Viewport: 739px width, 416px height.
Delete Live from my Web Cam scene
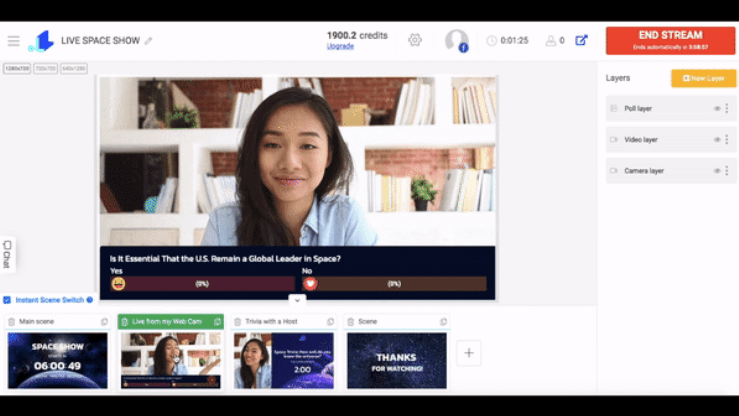pyautogui.click(x=124, y=322)
